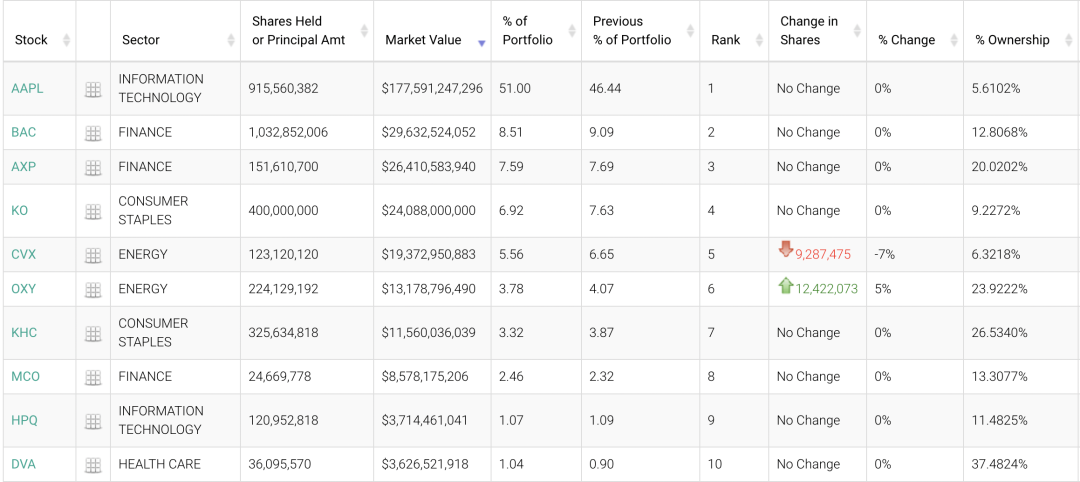Open the table icon beside CVX

pyautogui.click(x=93, y=255)
